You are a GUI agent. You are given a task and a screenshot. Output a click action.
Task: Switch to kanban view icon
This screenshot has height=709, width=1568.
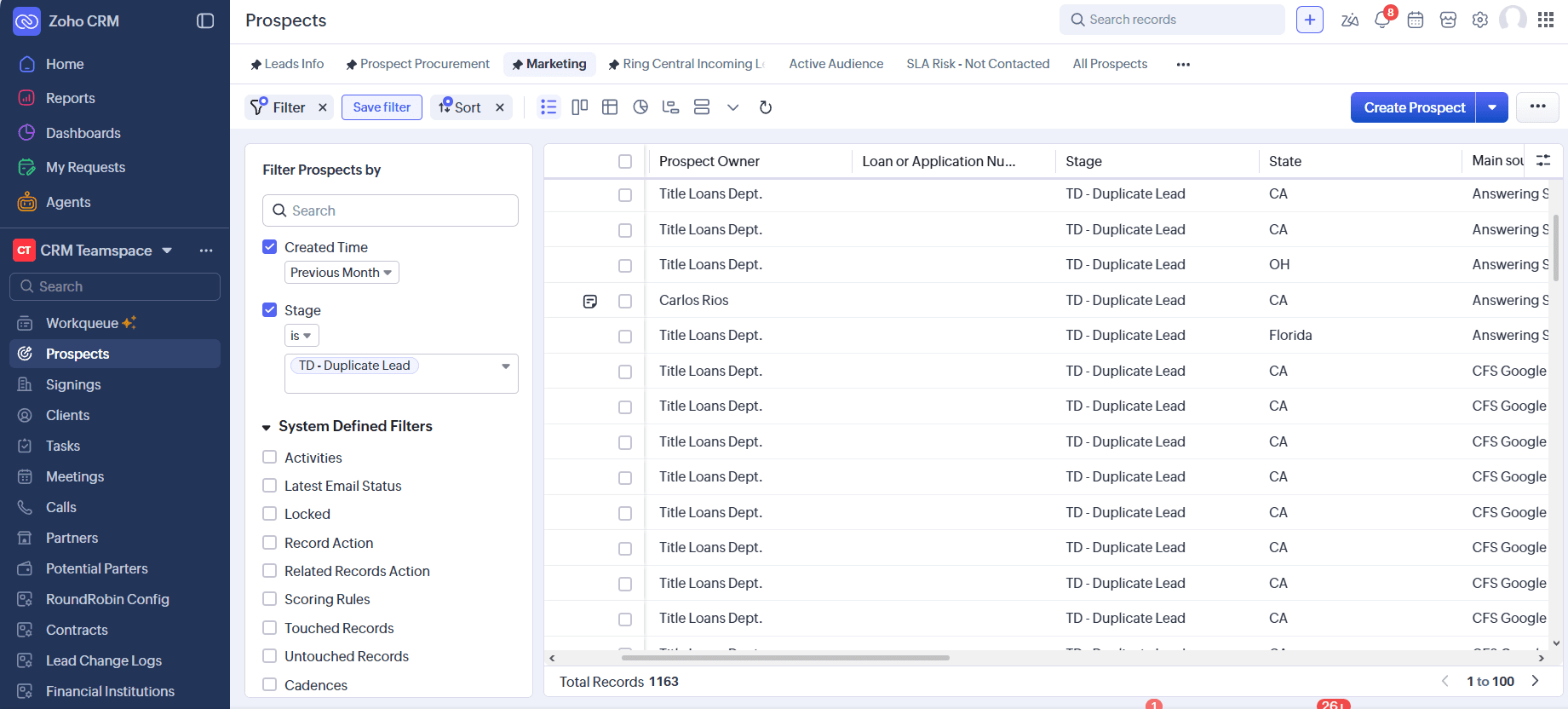pos(580,107)
